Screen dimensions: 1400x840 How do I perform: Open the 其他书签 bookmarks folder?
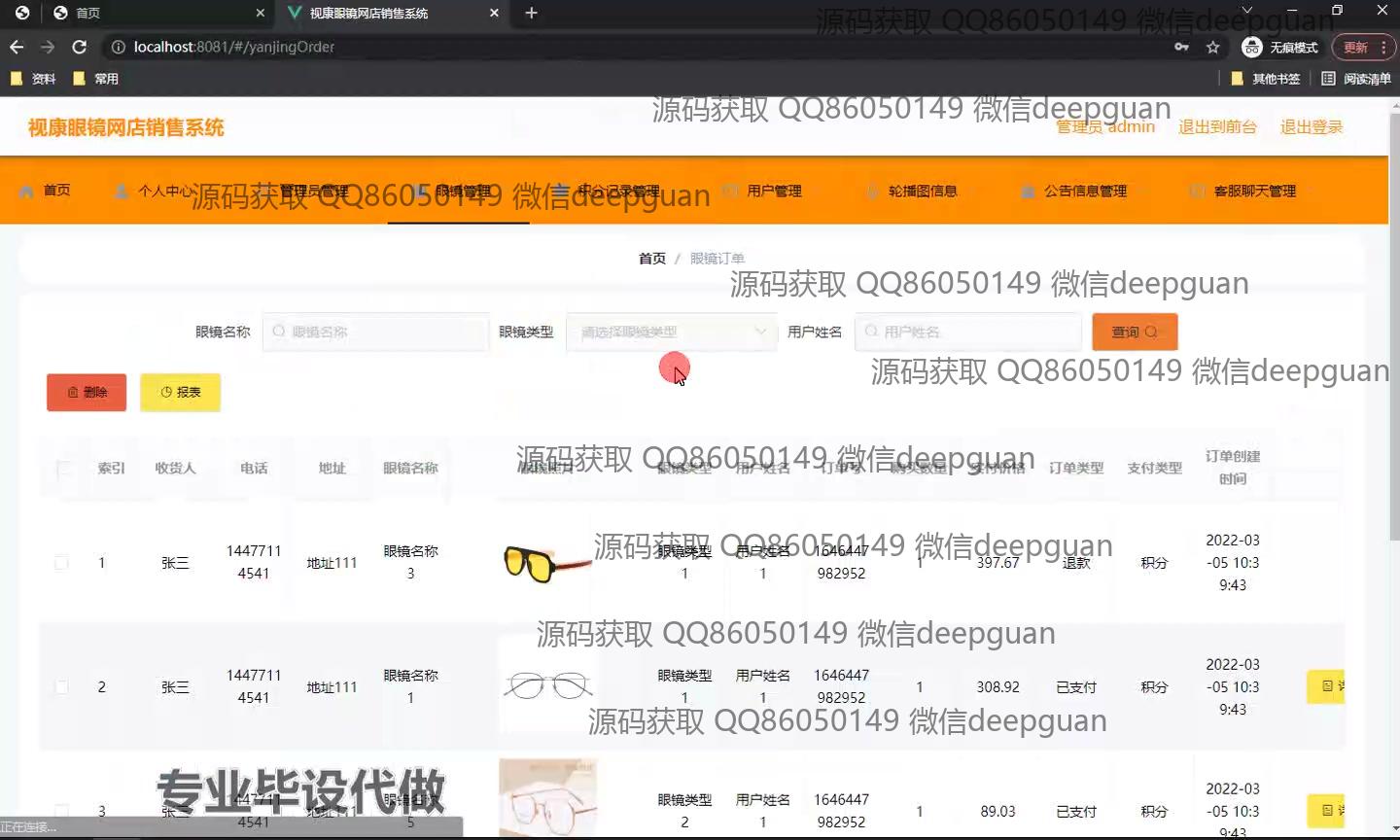coord(1266,79)
